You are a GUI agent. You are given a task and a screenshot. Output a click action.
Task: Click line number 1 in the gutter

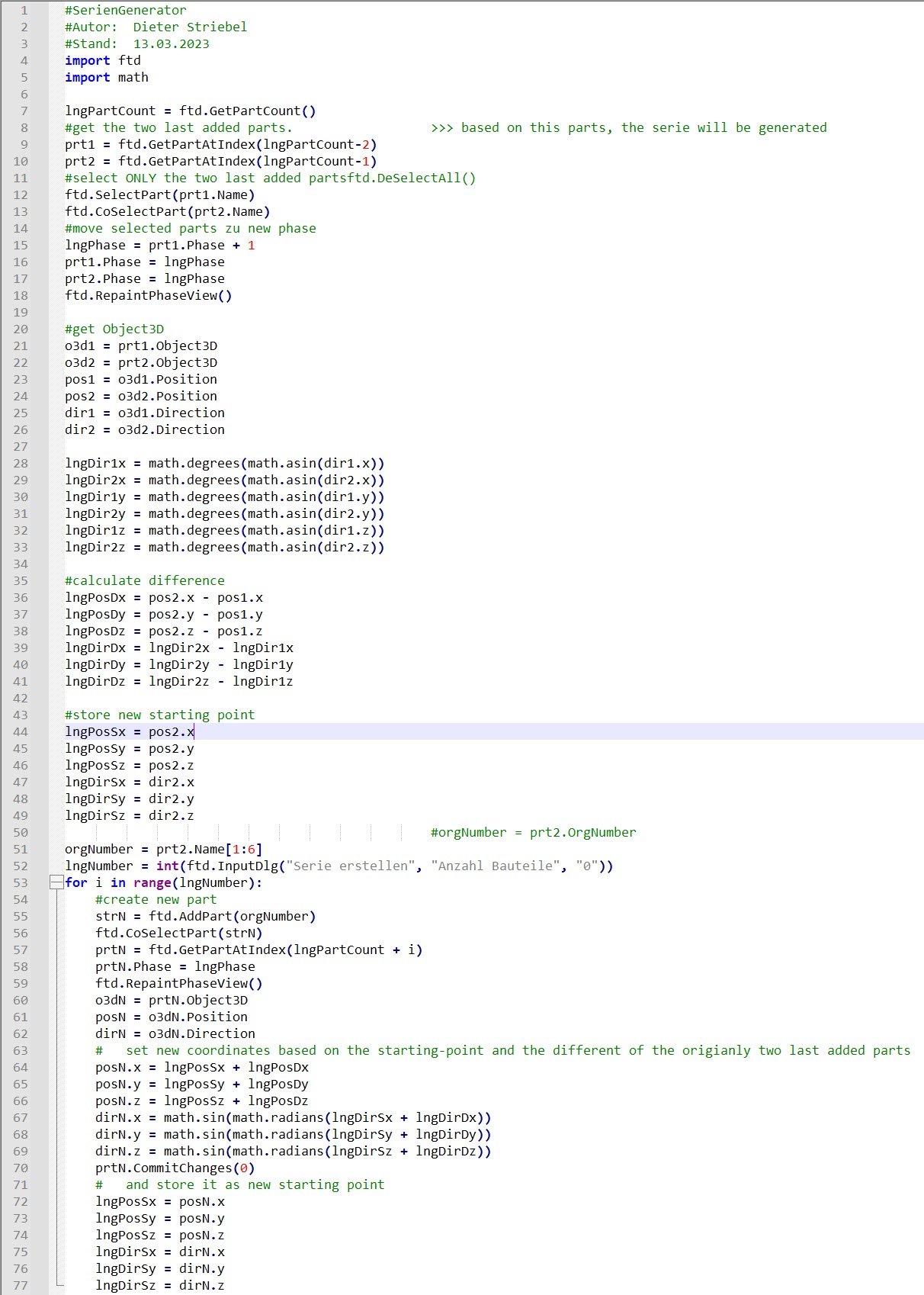coord(24,10)
